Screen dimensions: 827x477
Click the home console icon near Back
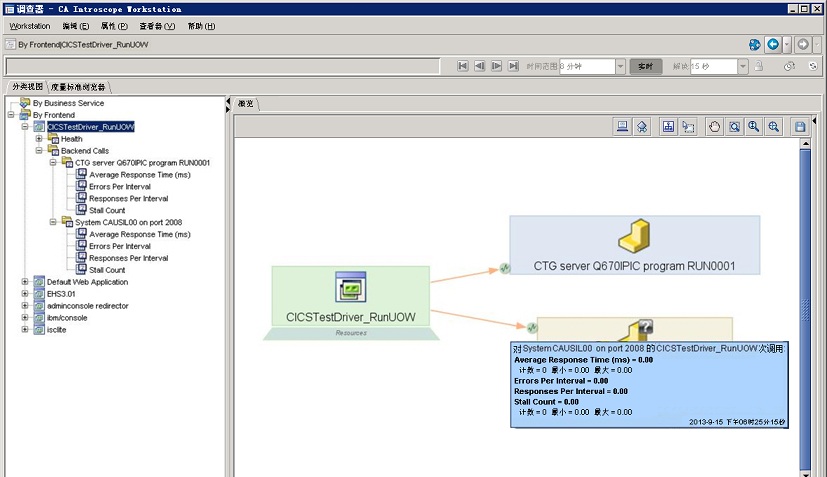coord(755,45)
